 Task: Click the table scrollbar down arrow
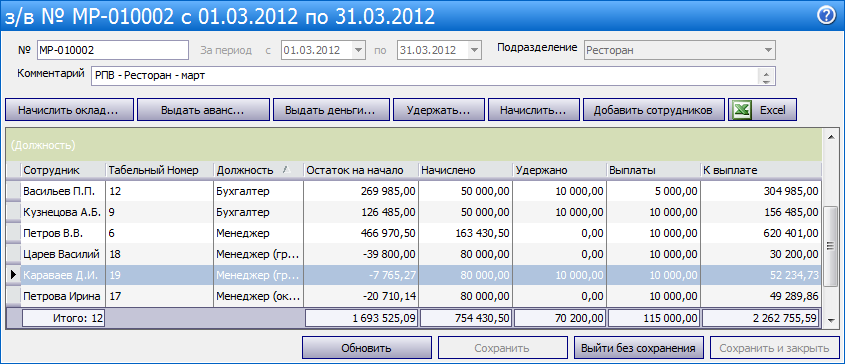pyautogui.click(x=831, y=320)
